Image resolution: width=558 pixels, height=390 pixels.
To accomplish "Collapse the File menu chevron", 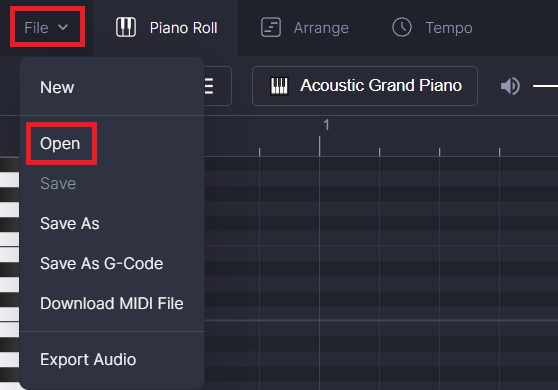I will 63,27.
